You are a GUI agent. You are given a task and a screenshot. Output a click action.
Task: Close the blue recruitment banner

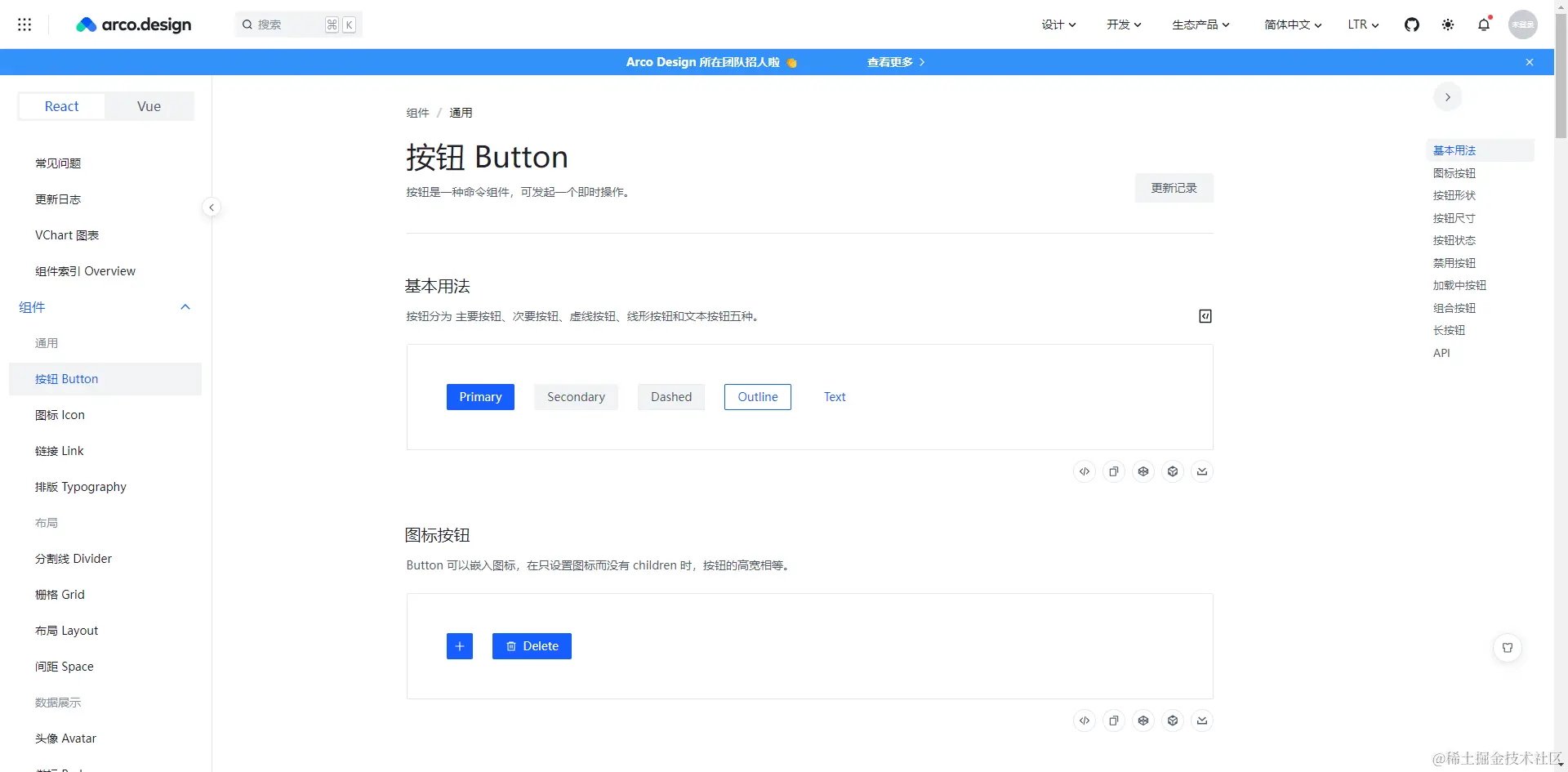point(1530,62)
